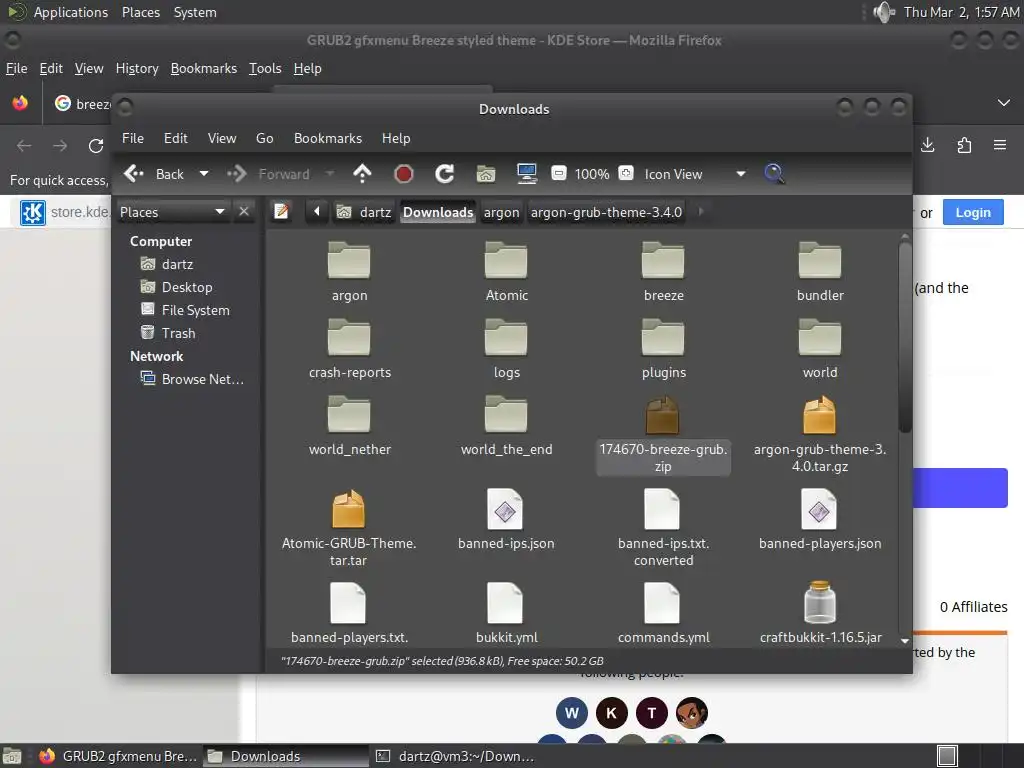The height and width of the screenshot is (768, 1024).
Task: Open the Edit menu in Downloads window
Action: click(x=176, y=138)
